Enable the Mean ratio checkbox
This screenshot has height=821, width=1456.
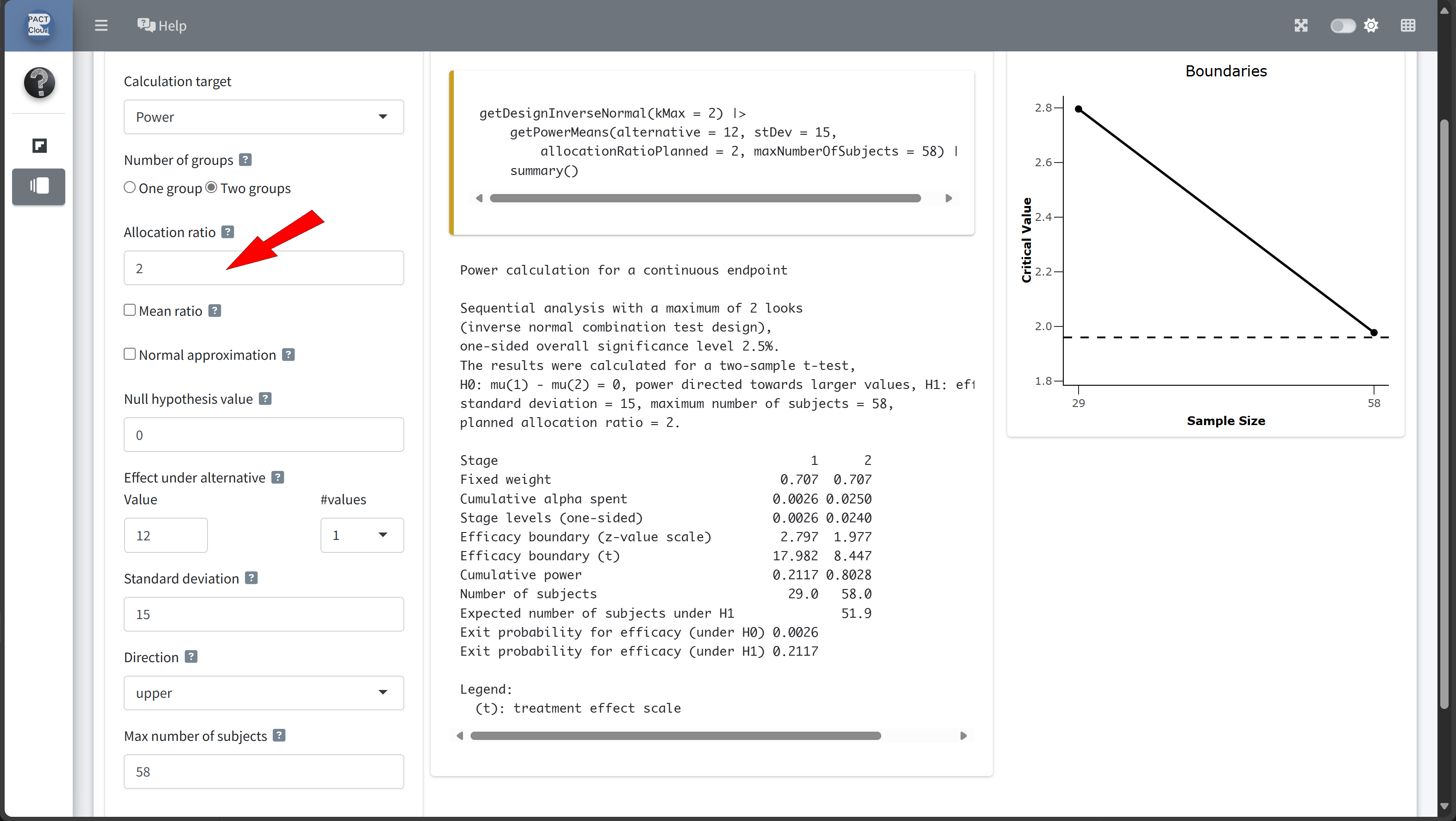tap(129, 310)
